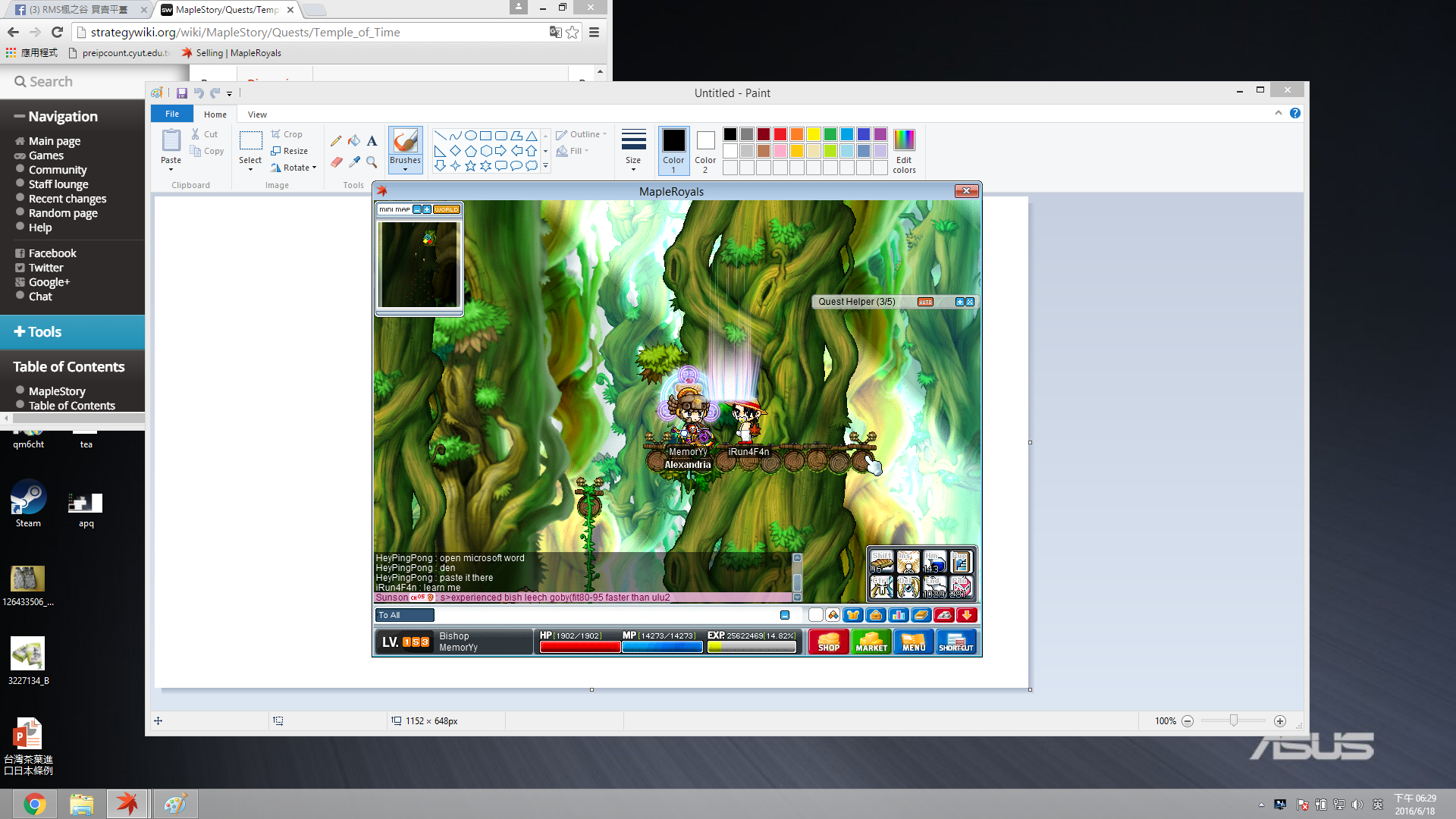This screenshot has width=1456, height=819.
Task: Click the MapleRoyals MARKET button
Action: [871, 642]
